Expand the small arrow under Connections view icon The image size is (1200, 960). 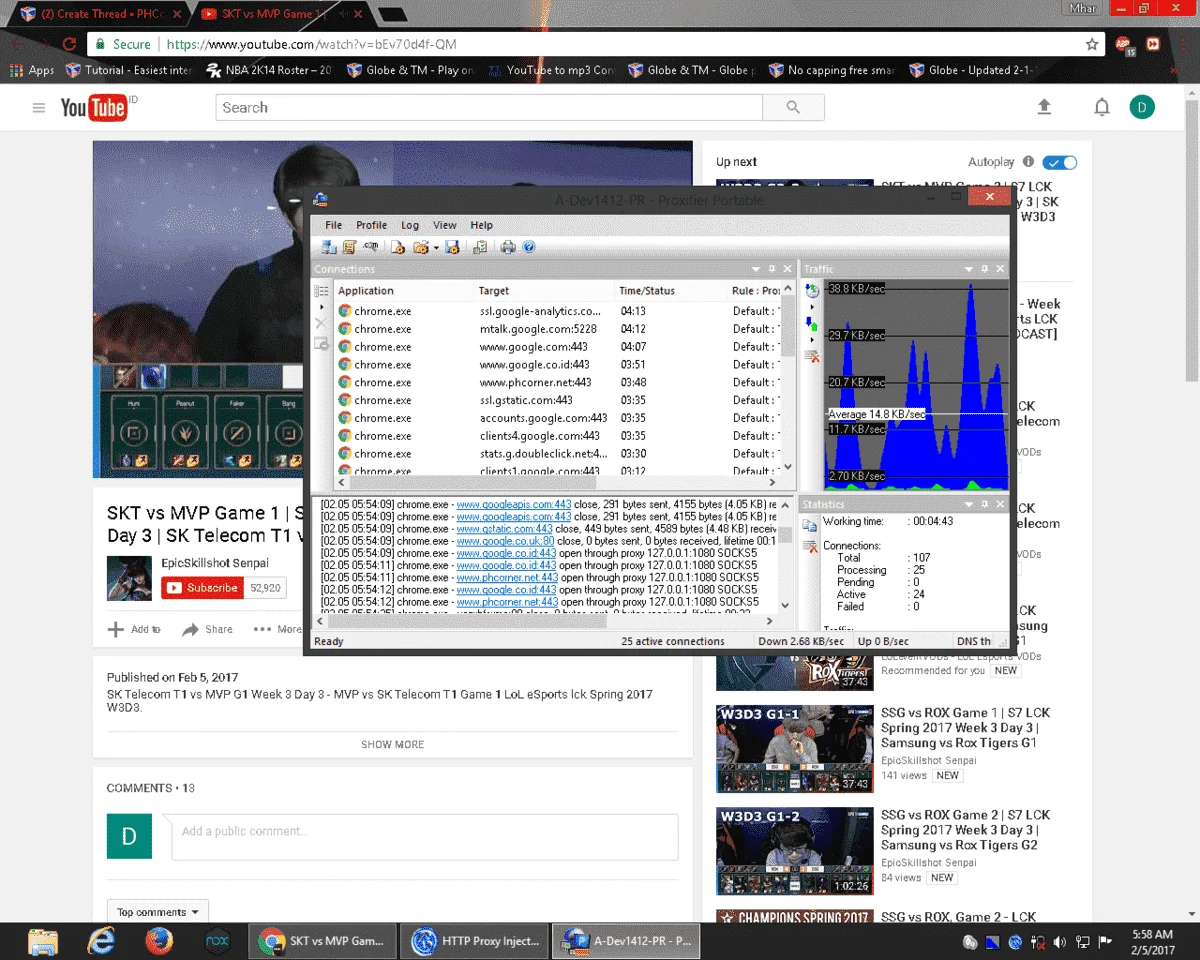click(321, 307)
